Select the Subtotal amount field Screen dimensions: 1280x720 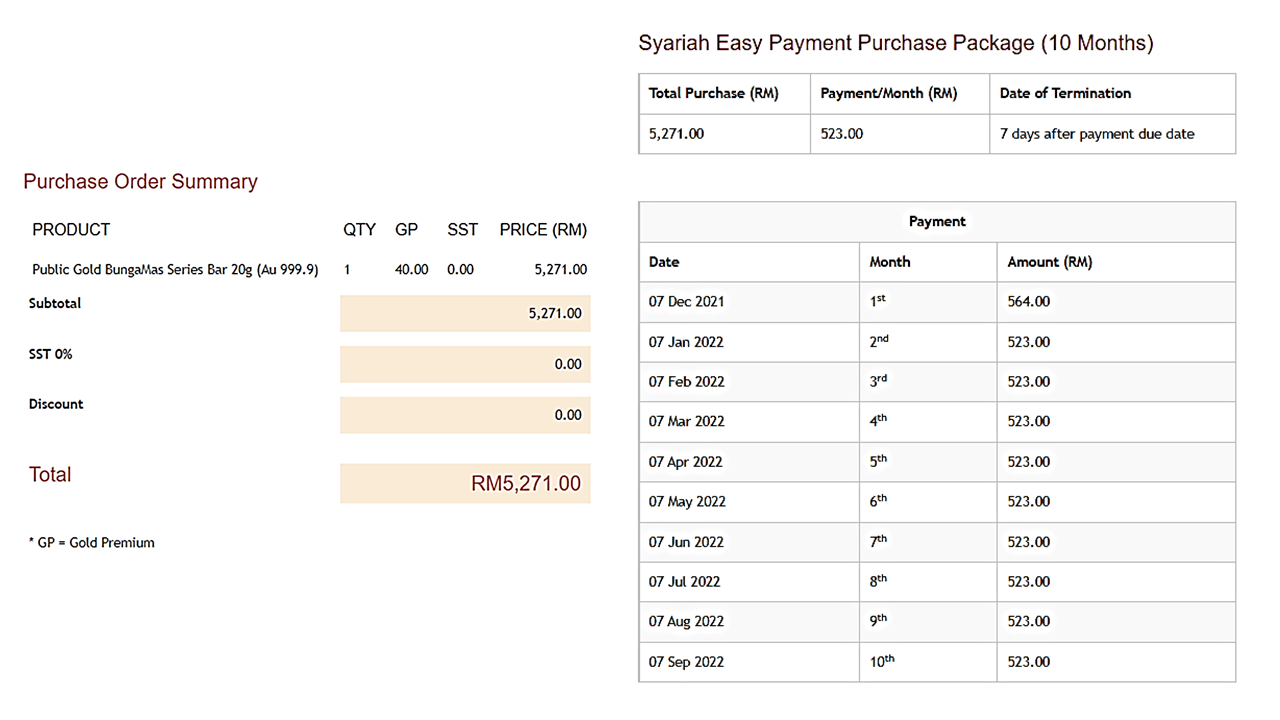pyautogui.click(x=465, y=313)
